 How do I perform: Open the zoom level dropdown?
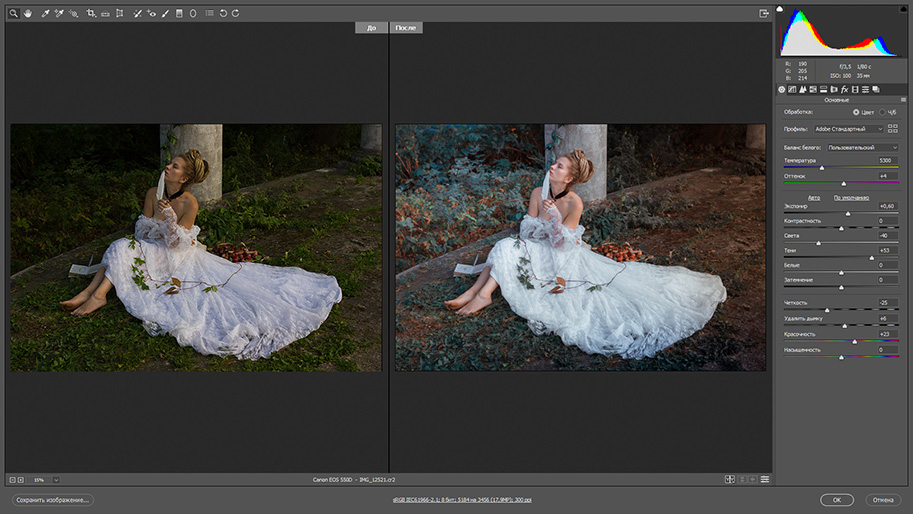click(56, 480)
